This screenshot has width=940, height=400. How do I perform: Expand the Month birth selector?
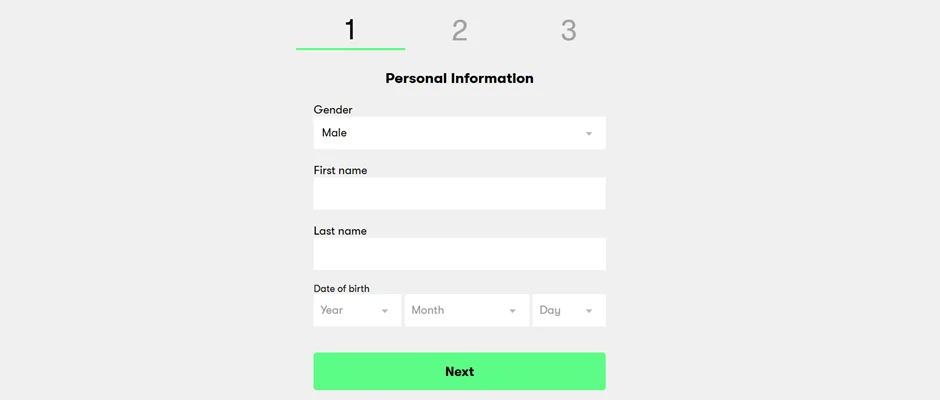click(x=466, y=310)
